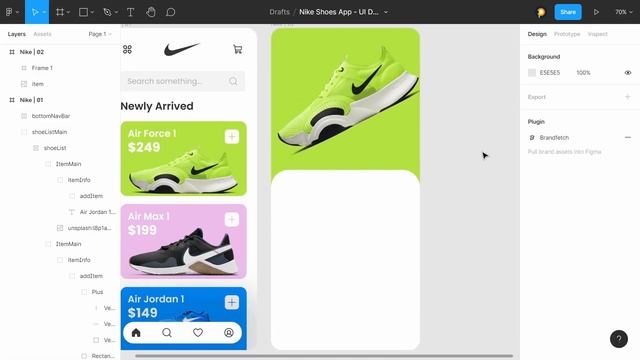Click the Drafts breadcrumb link
Viewport: 640px width, 360px height.
pos(280,12)
